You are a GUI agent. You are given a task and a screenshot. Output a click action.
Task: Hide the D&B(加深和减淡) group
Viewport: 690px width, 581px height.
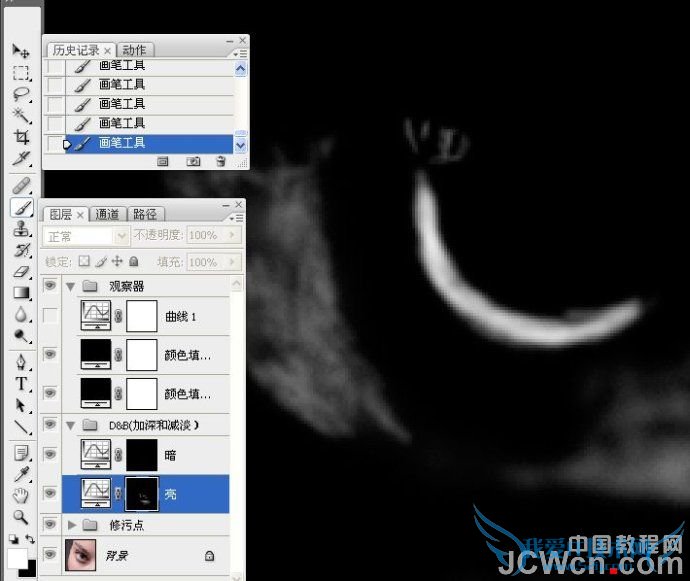coord(50,425)
